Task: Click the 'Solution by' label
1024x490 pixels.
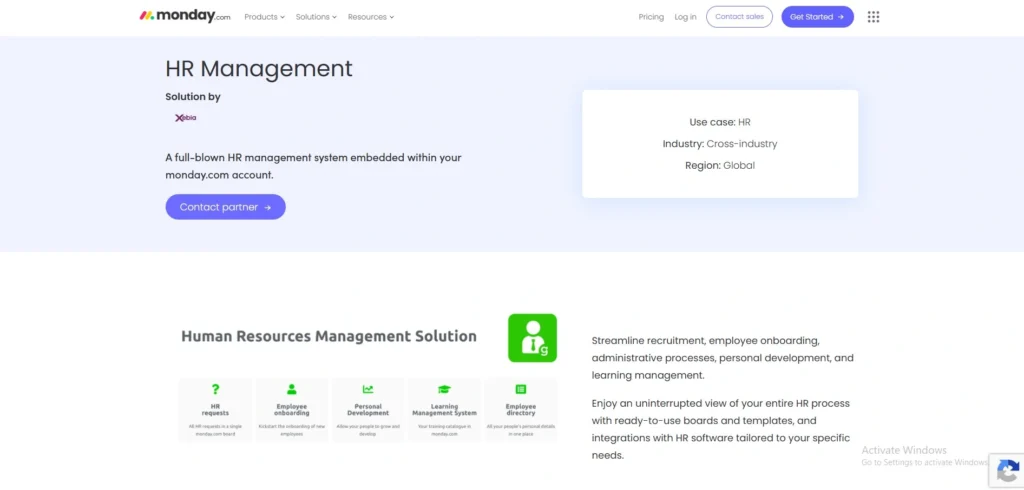Action: [x=193, y=97]
